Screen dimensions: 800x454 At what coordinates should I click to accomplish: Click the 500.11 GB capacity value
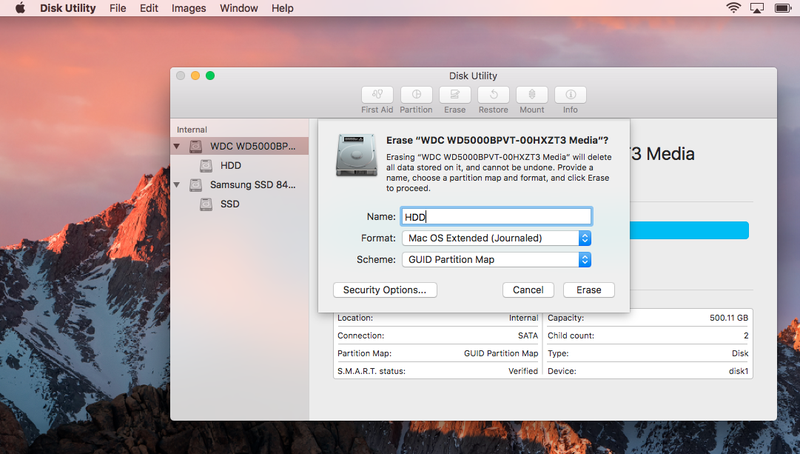pyautogui.click(x=729, y=318)
